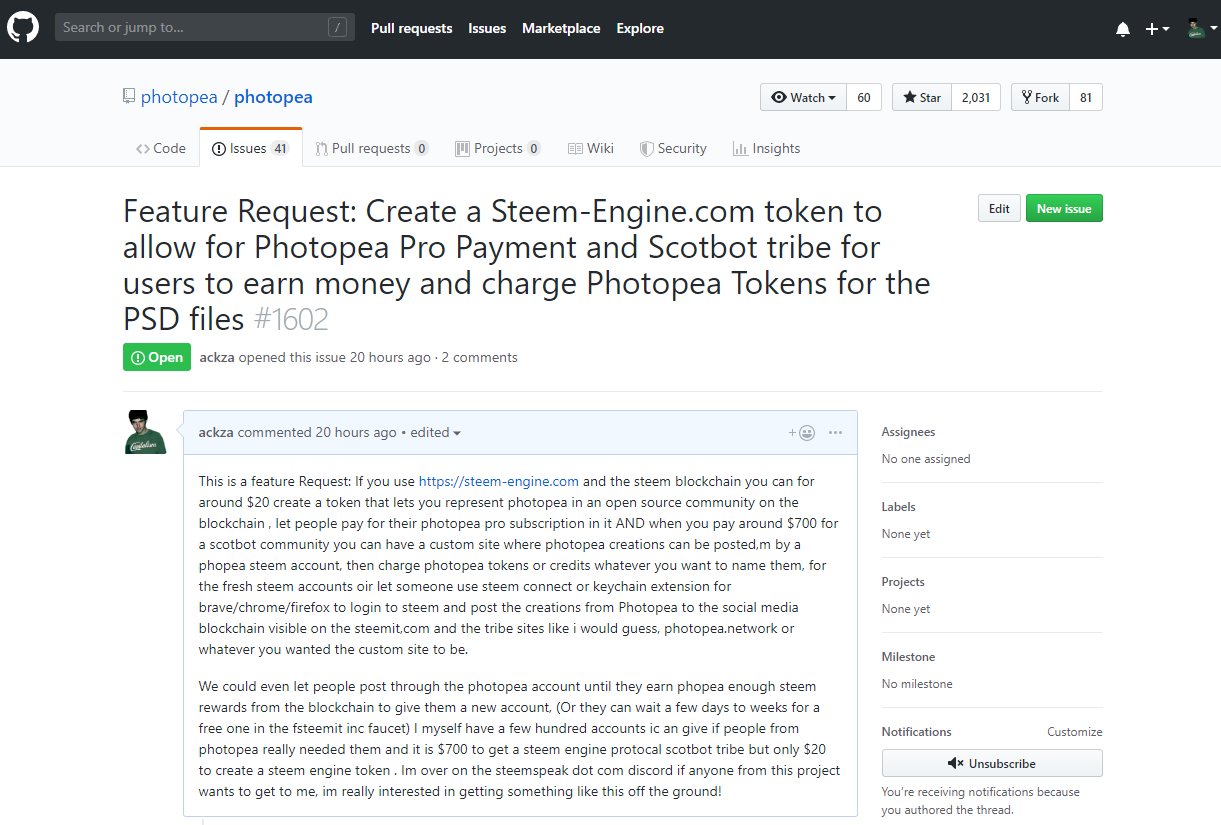
Task: Open the photopea repository name link
Action: (x=273, y=97)
